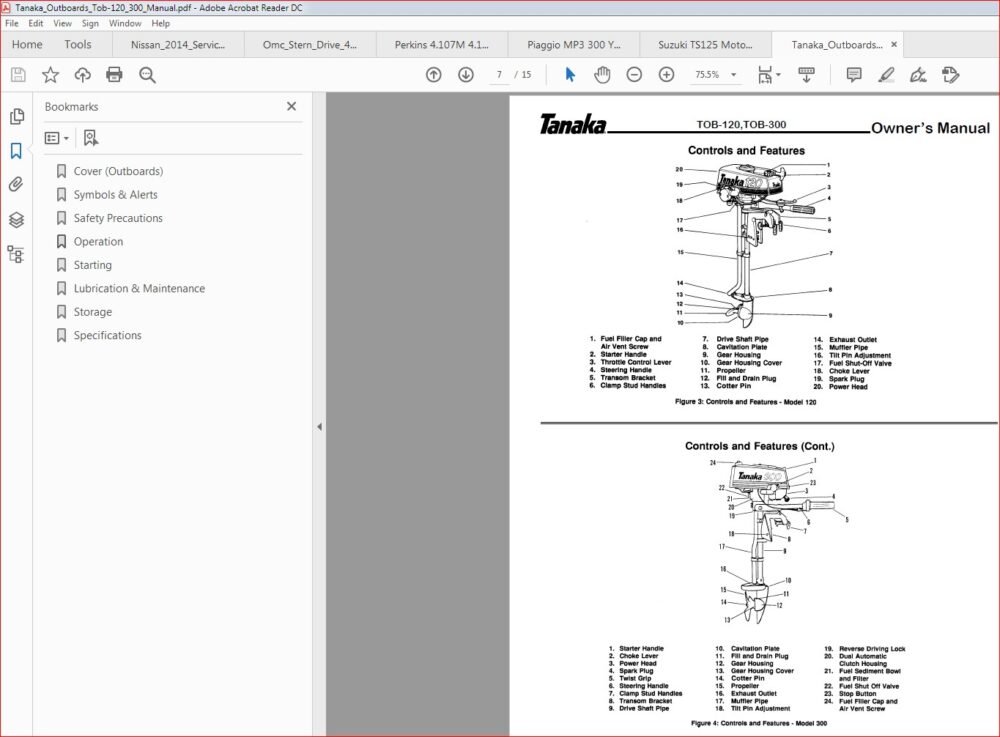
Task: Zoom out with the minus button
Action: 634,75
